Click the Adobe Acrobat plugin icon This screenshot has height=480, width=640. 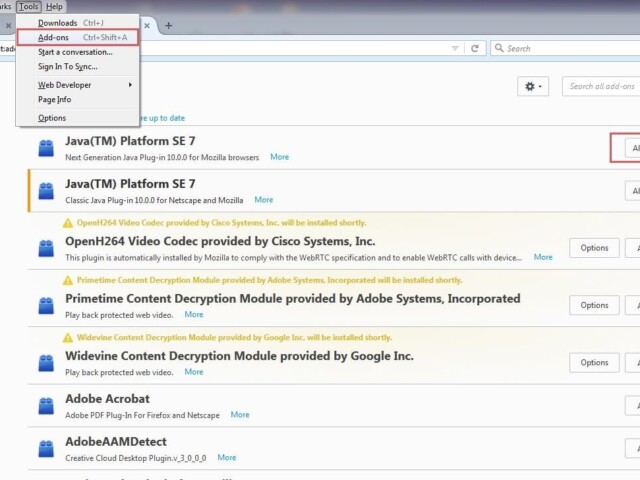45,405
